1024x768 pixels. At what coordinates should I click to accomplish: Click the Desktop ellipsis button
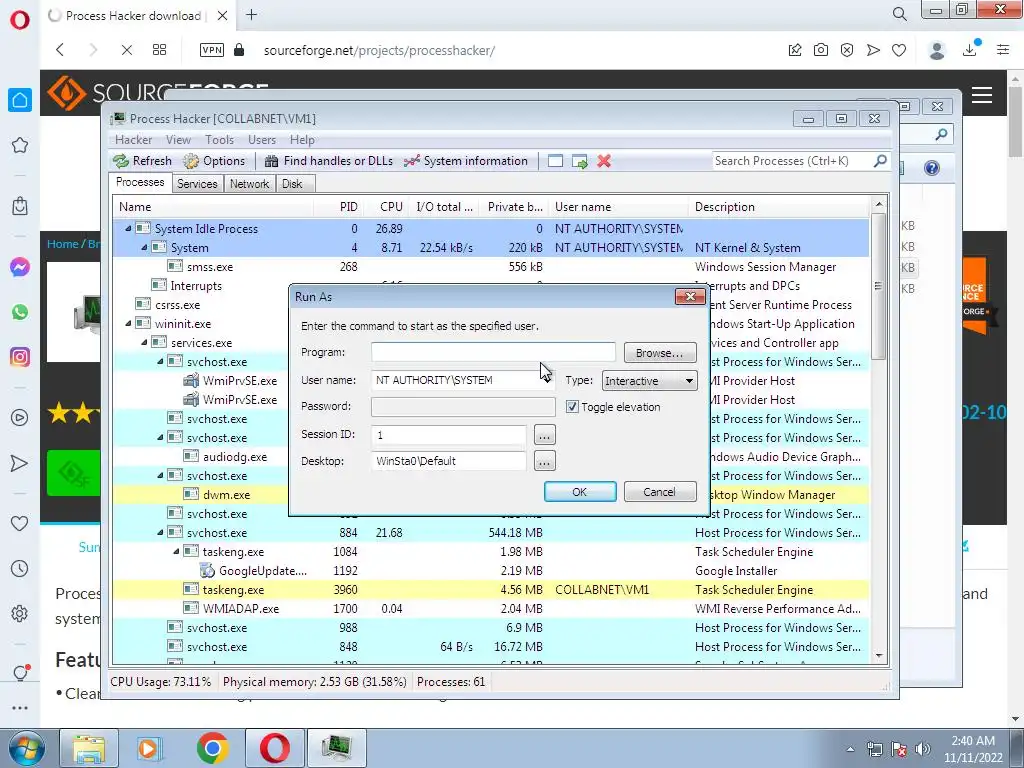click(545, 461)
